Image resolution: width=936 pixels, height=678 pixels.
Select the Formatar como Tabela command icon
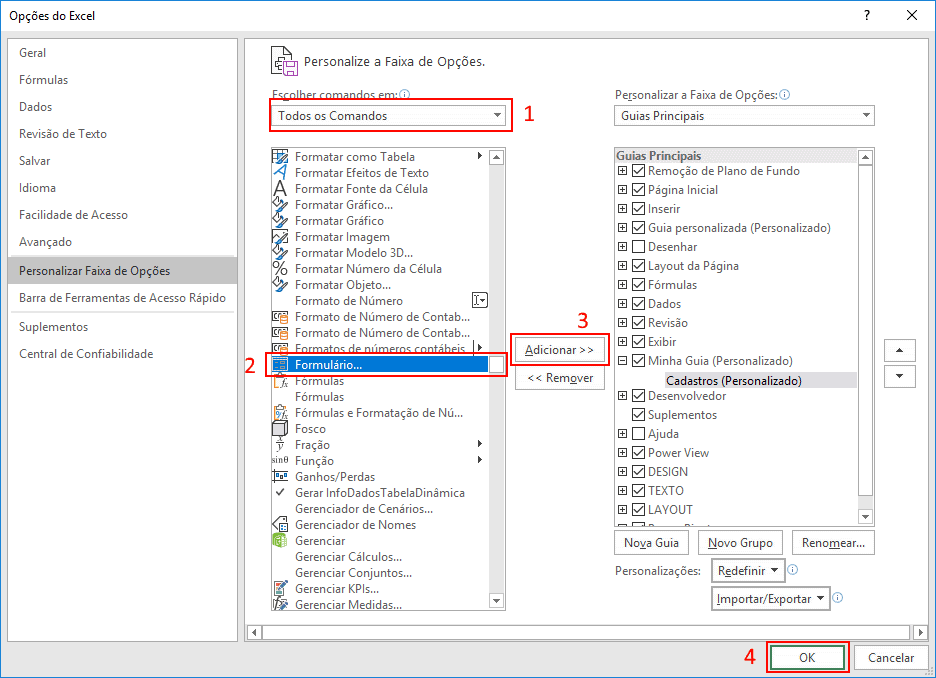(280, 157)
